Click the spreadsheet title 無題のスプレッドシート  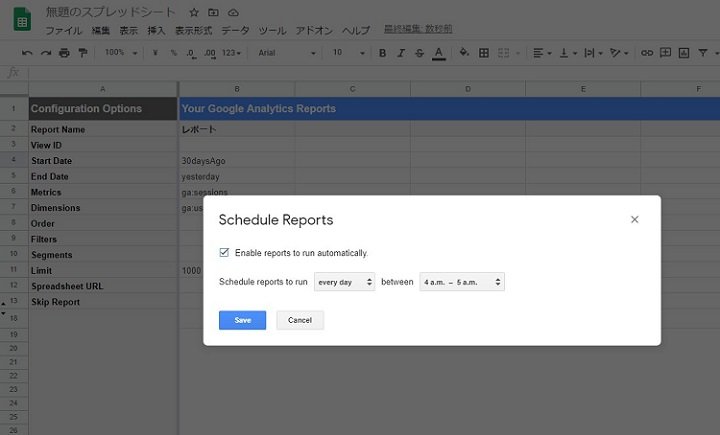coord(110,12)
